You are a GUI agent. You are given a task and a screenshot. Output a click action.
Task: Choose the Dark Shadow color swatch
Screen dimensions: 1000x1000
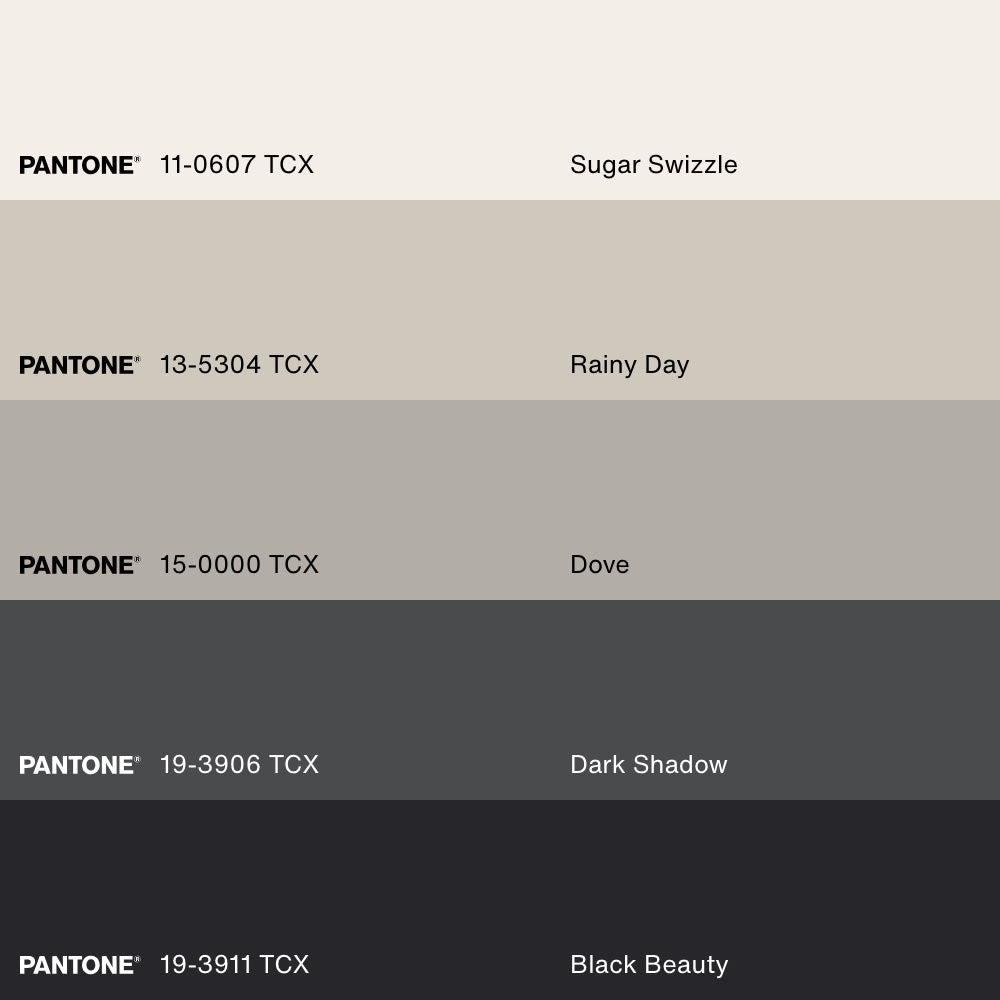(x=500, y=680)
